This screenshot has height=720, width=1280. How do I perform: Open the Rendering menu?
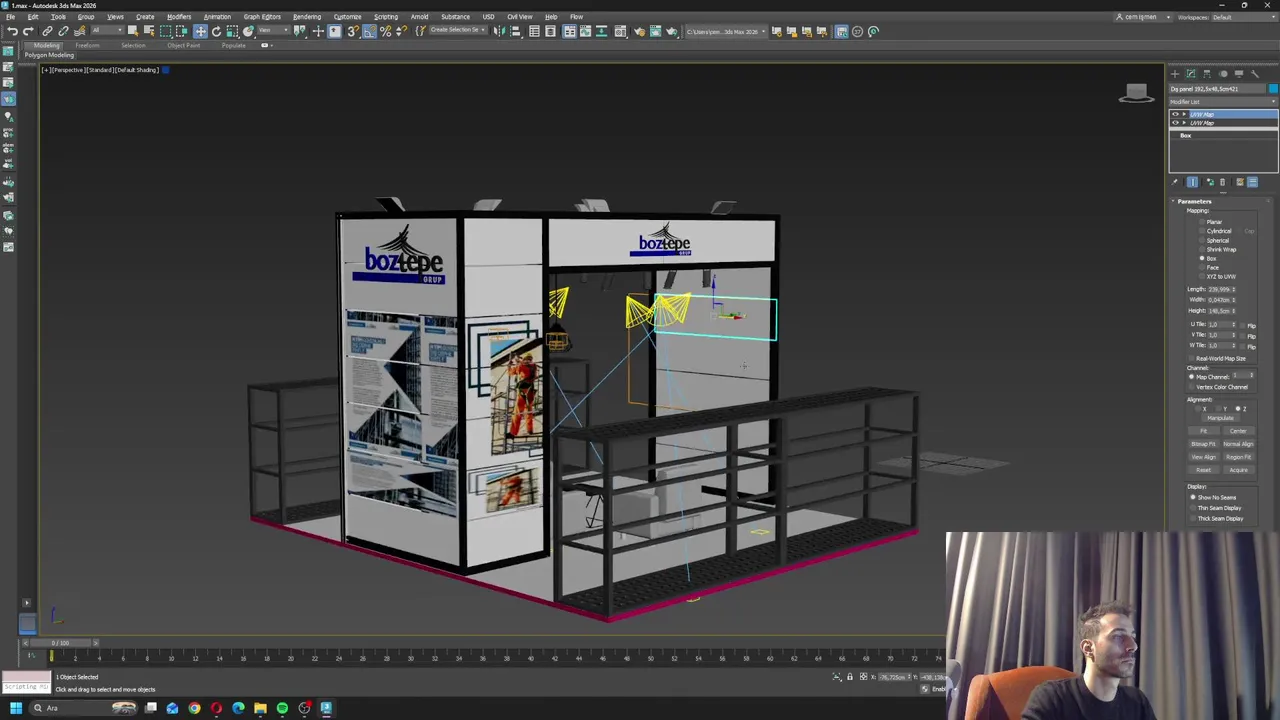(307, 17)
